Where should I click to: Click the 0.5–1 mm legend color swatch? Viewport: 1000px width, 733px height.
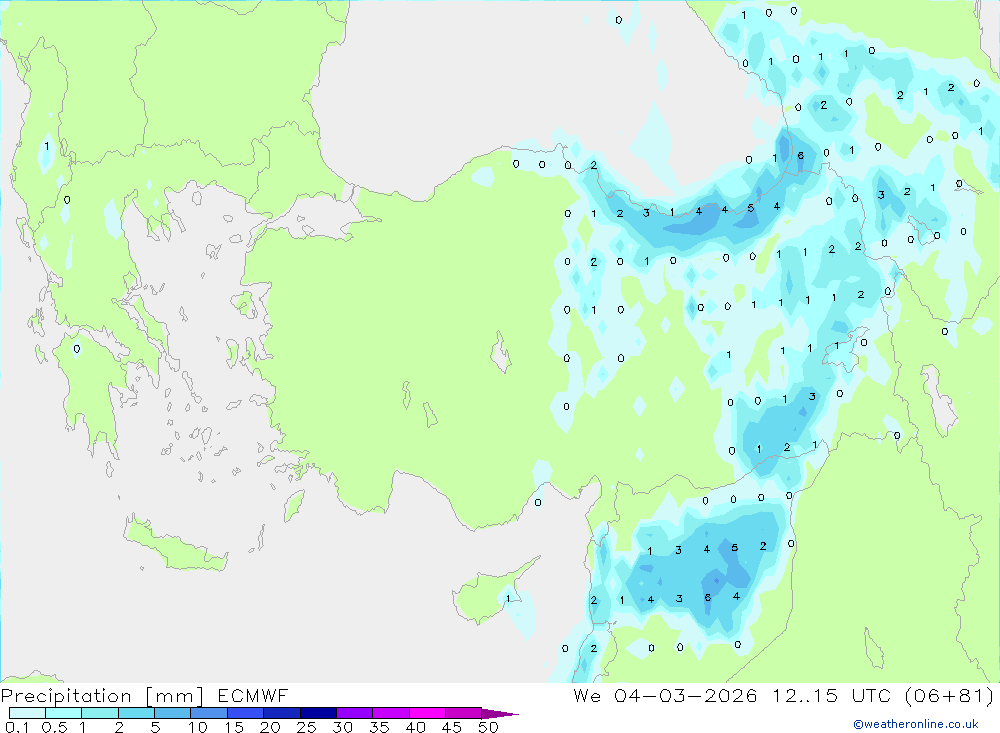tap(64, 713)
